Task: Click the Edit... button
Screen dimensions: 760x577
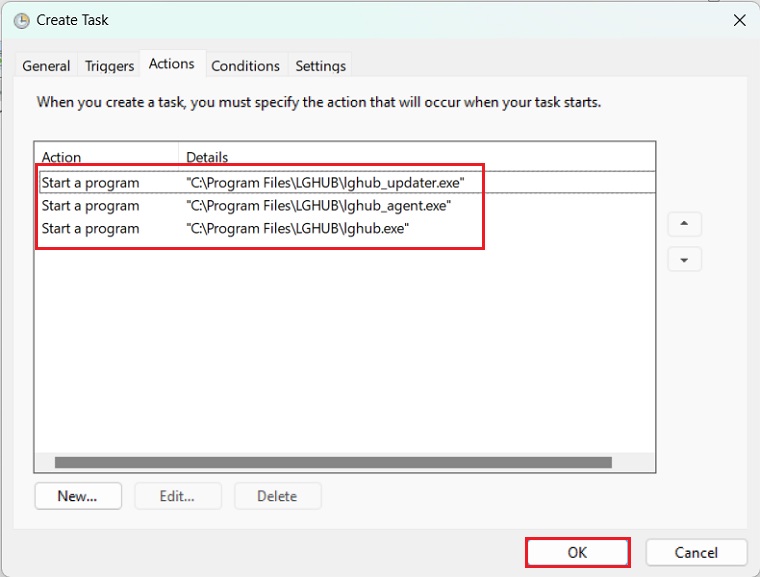Action: point(177,496)
